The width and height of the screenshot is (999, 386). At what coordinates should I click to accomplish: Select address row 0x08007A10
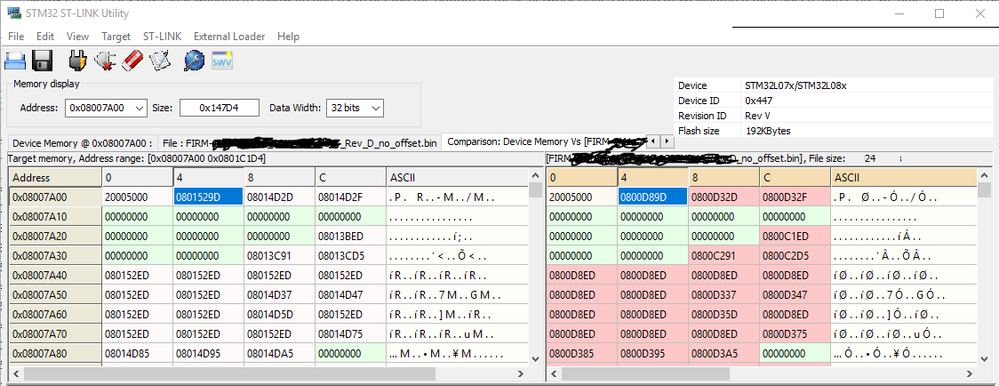pos(55,217)
